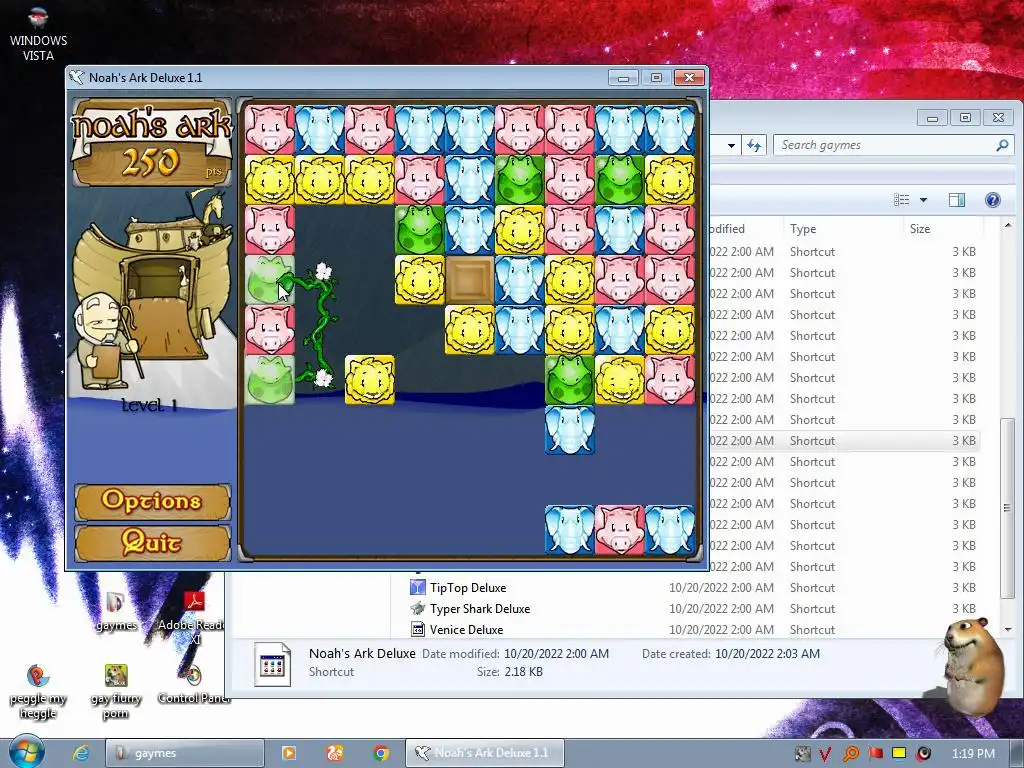Click the lone yellow lion tile beside the vine
Screen dimensions: 1024x768
tap(370, 379)
